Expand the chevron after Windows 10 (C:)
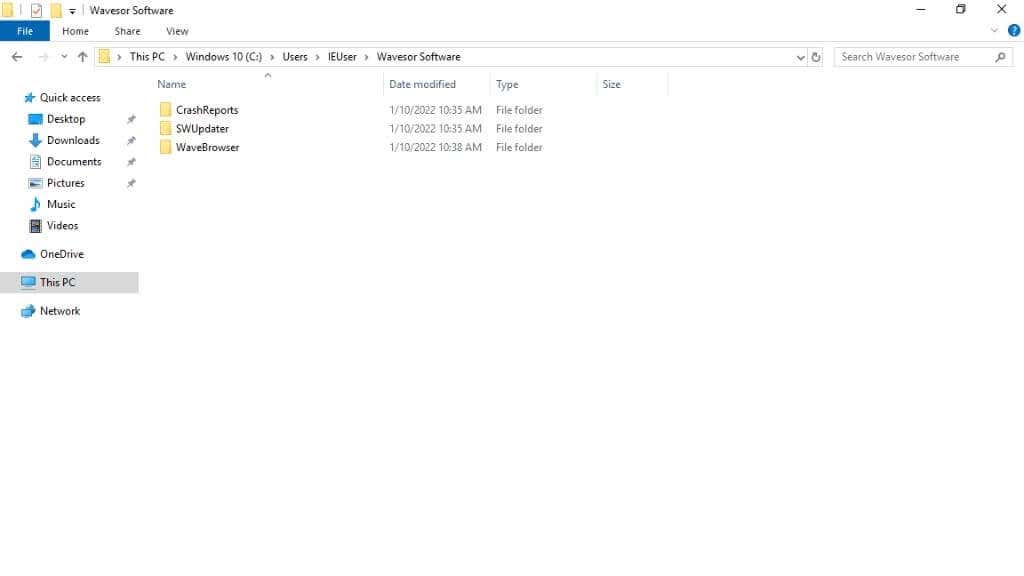 point(272,57)
